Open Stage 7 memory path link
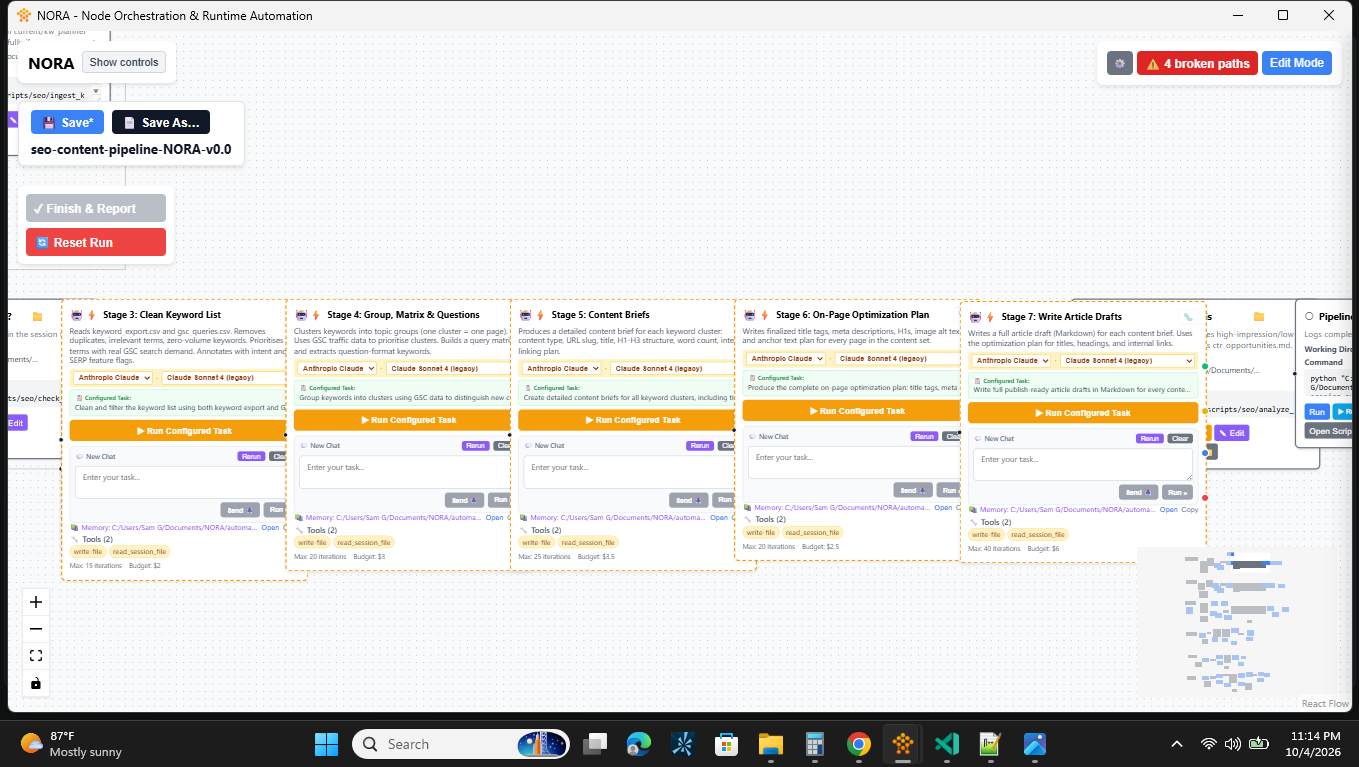Viewport: 1359px width, 767px height. point(1169,510)
